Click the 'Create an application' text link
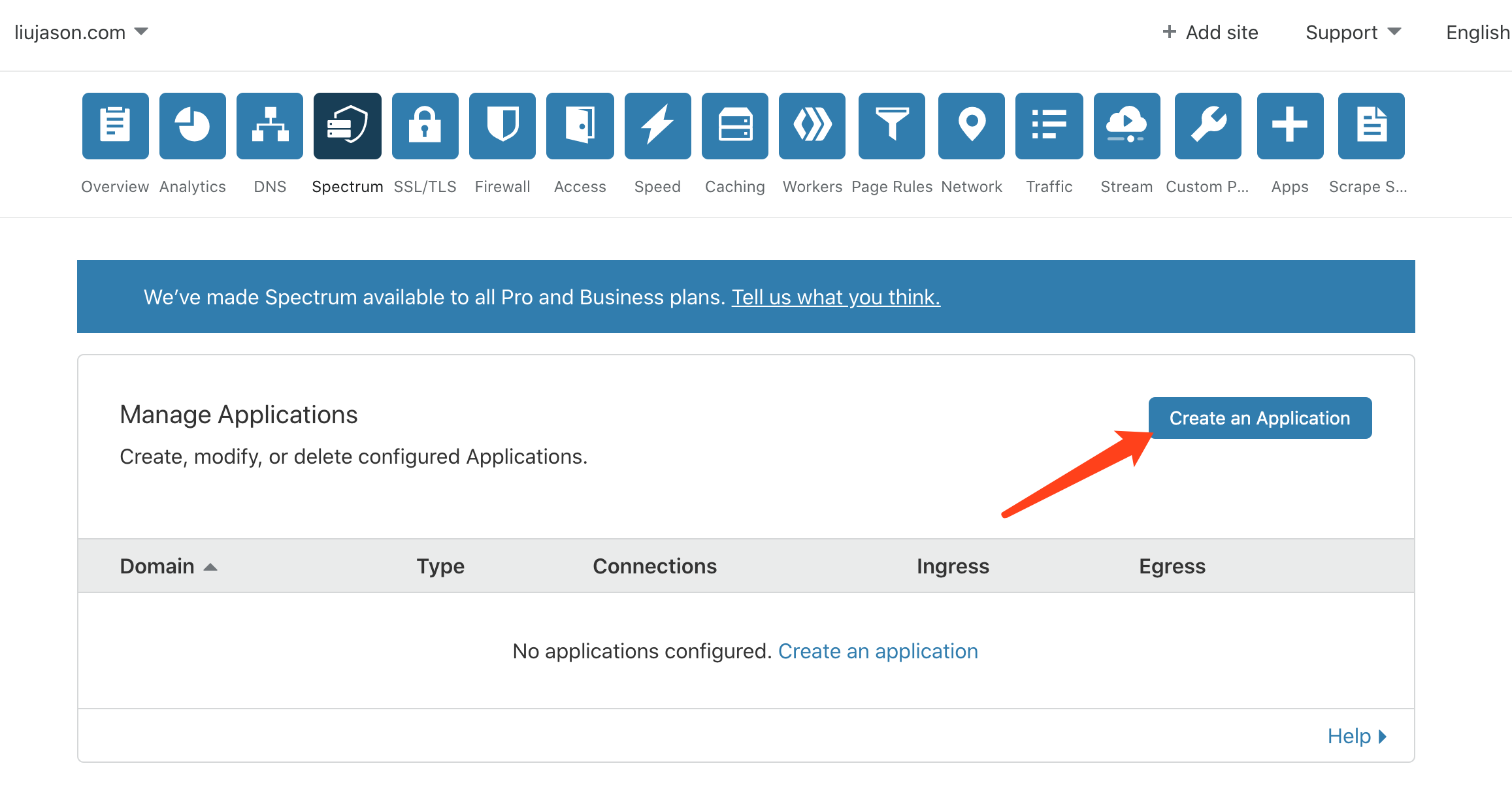Screen dimensions: 1512x802 878,651
